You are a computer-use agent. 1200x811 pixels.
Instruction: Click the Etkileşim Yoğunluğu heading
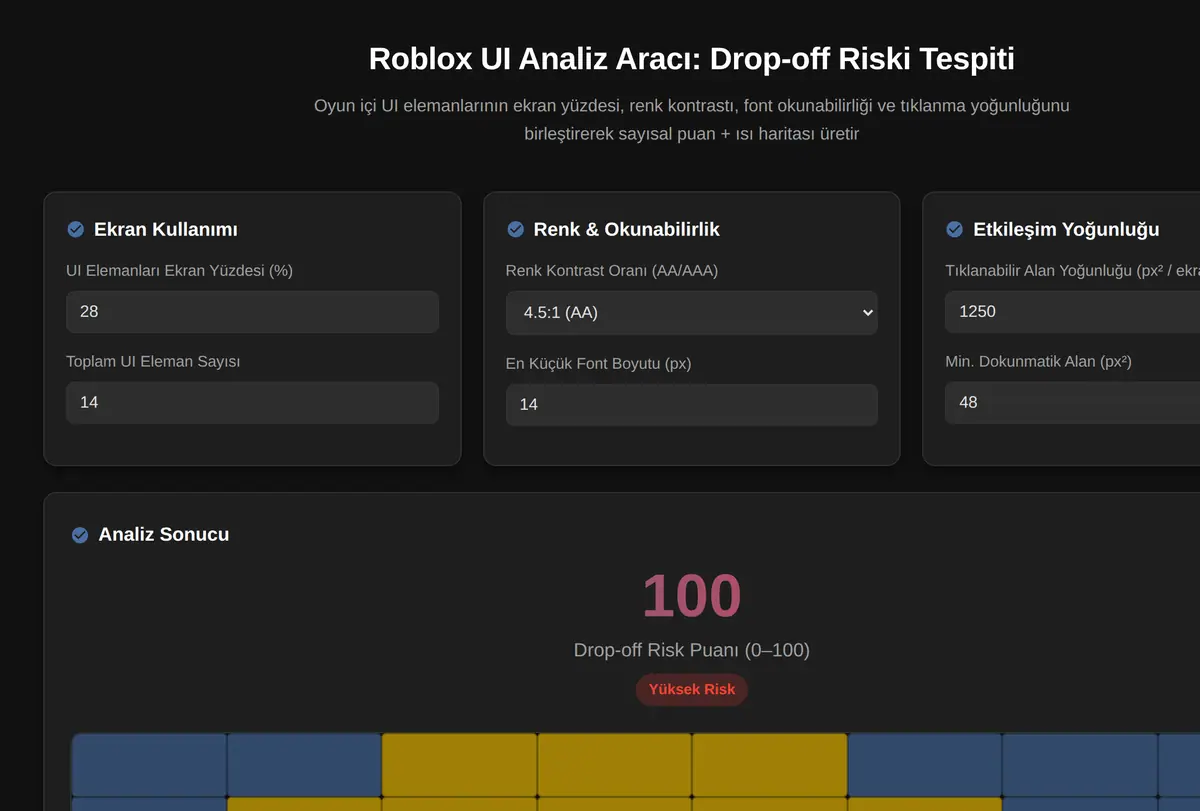(x=1066, y=230)
